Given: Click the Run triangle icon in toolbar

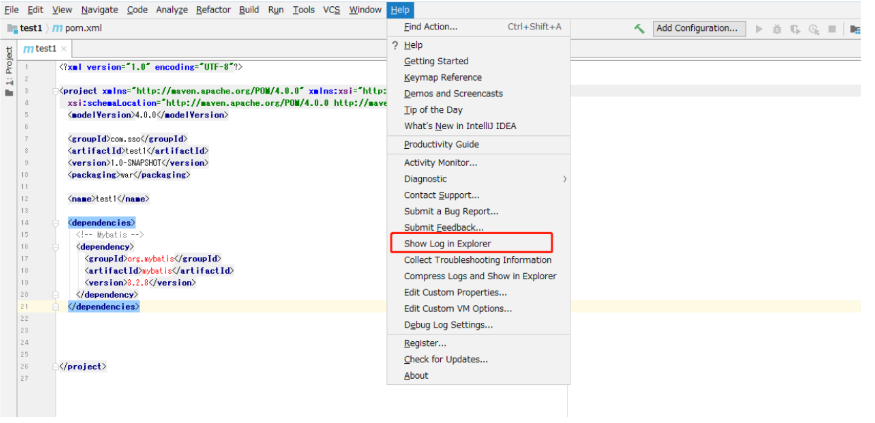Looking at the screenshot, I should (x=759, y=28).
